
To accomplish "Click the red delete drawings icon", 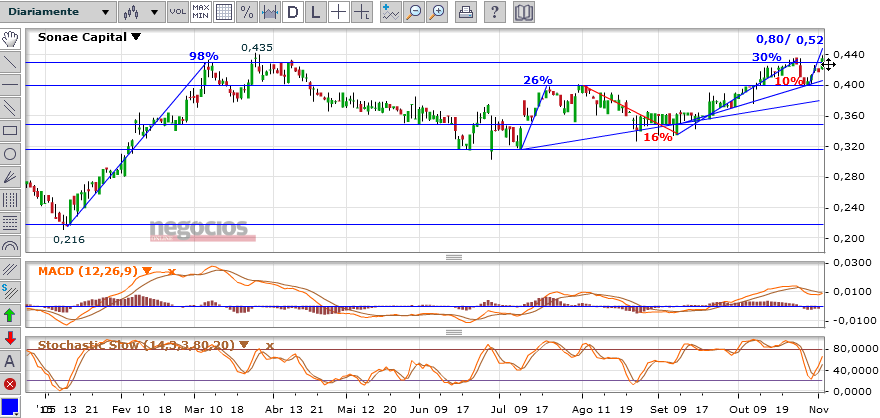I will coord(10,384).
